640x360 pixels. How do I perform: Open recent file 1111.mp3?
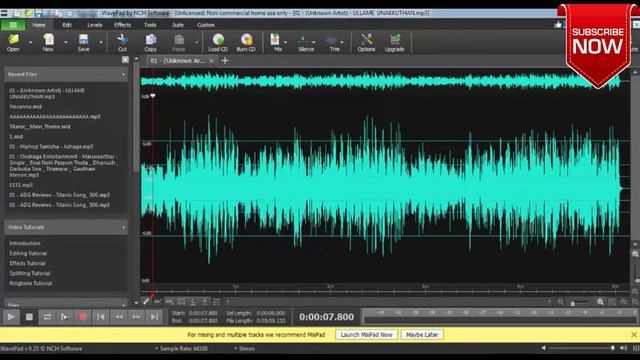(x=21, y=185)
